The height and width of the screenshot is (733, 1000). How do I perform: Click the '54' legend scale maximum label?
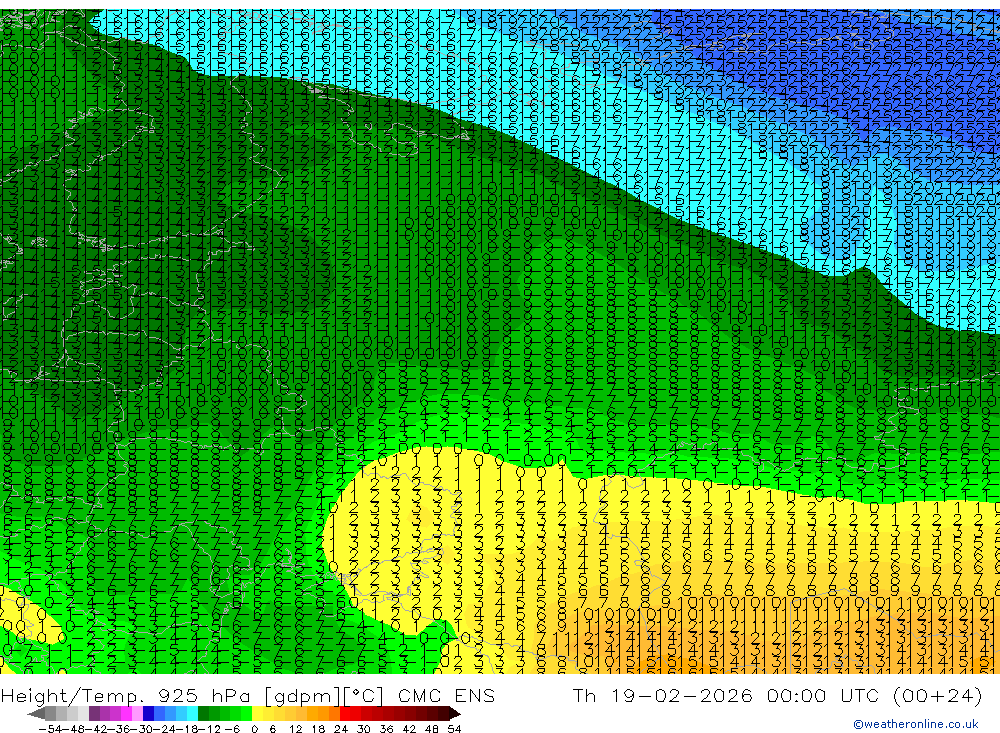pyautogui.click(x=454, y=729)
